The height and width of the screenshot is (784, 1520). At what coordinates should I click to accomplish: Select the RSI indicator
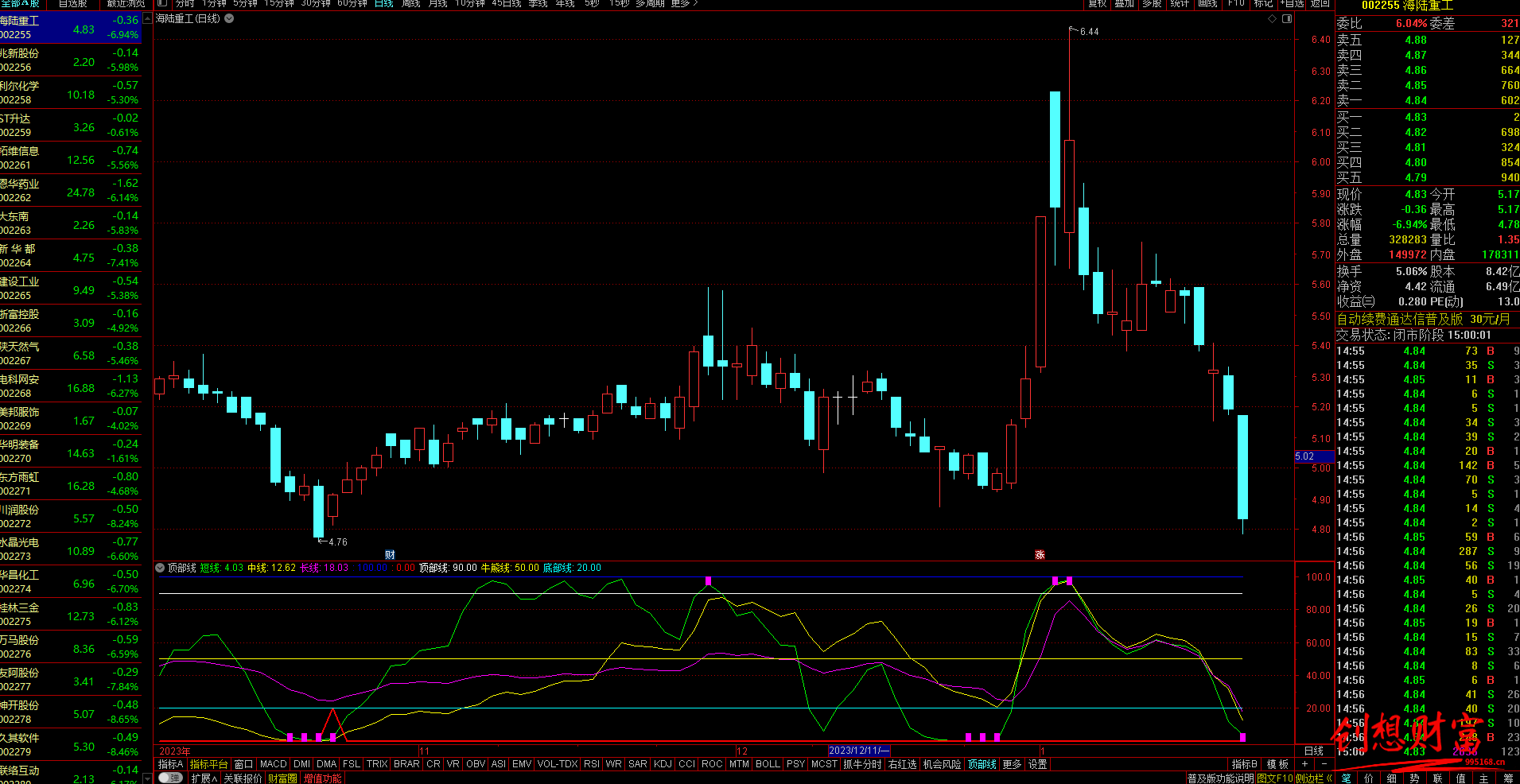tap(592, 764)
